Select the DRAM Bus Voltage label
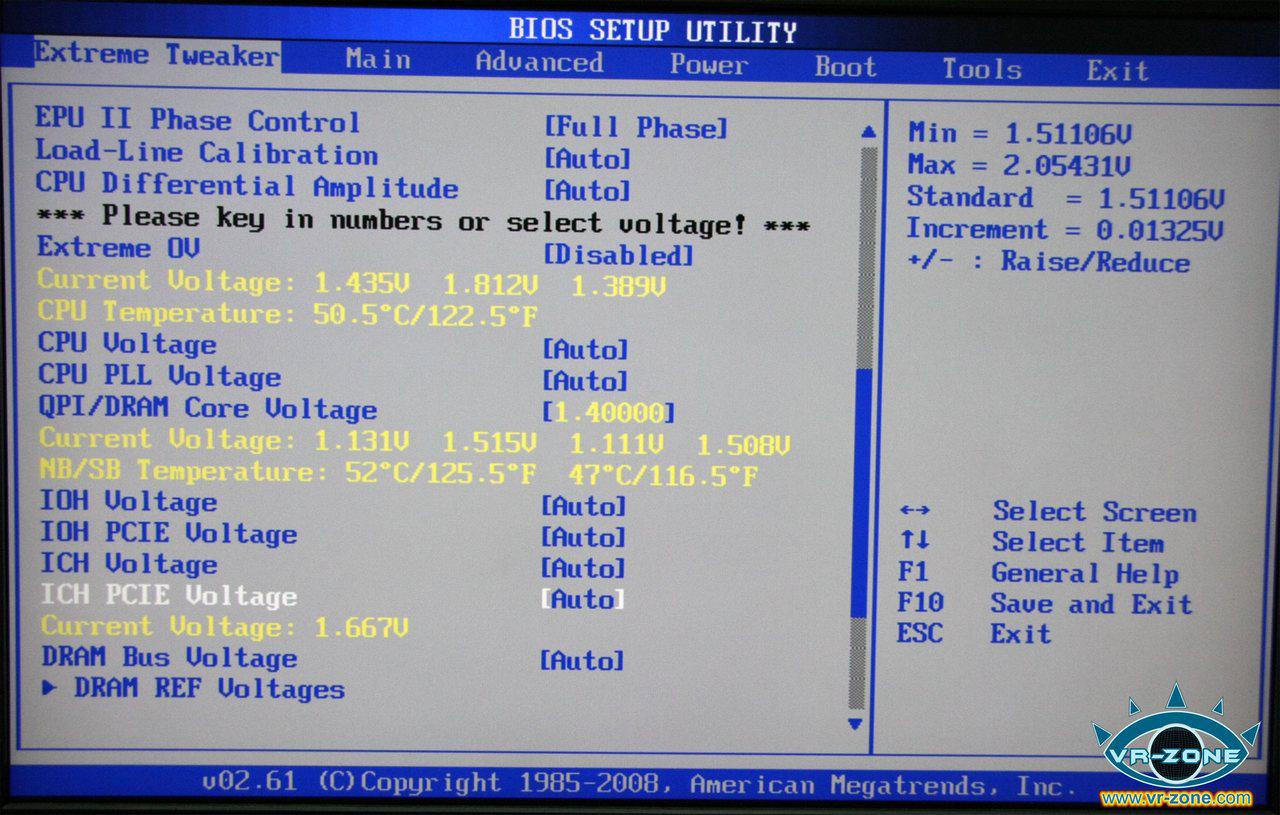 pyautogui.click(x=169, y=657)
